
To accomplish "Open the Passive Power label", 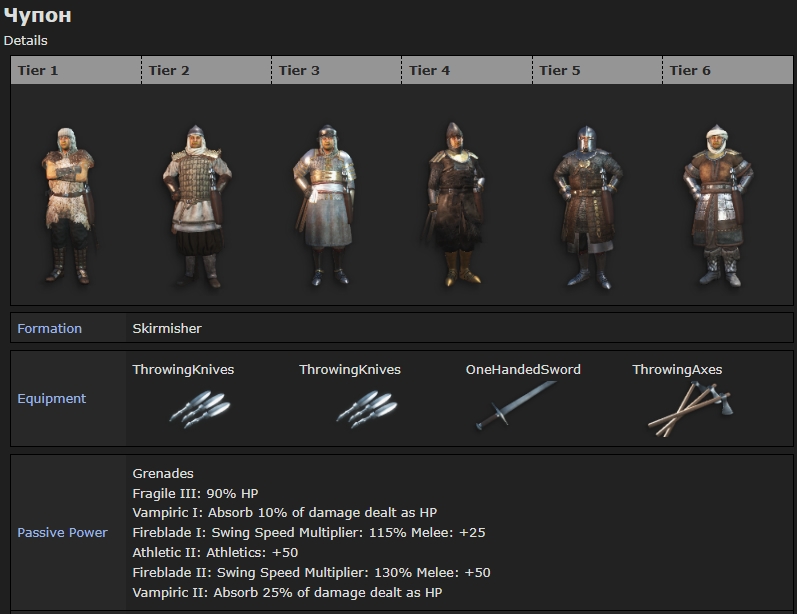I will 62,532.
